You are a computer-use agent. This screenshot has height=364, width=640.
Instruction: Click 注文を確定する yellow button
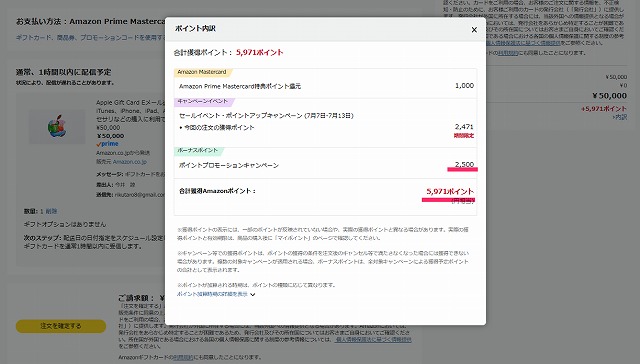pyautogui.click(x=61, y=326)
